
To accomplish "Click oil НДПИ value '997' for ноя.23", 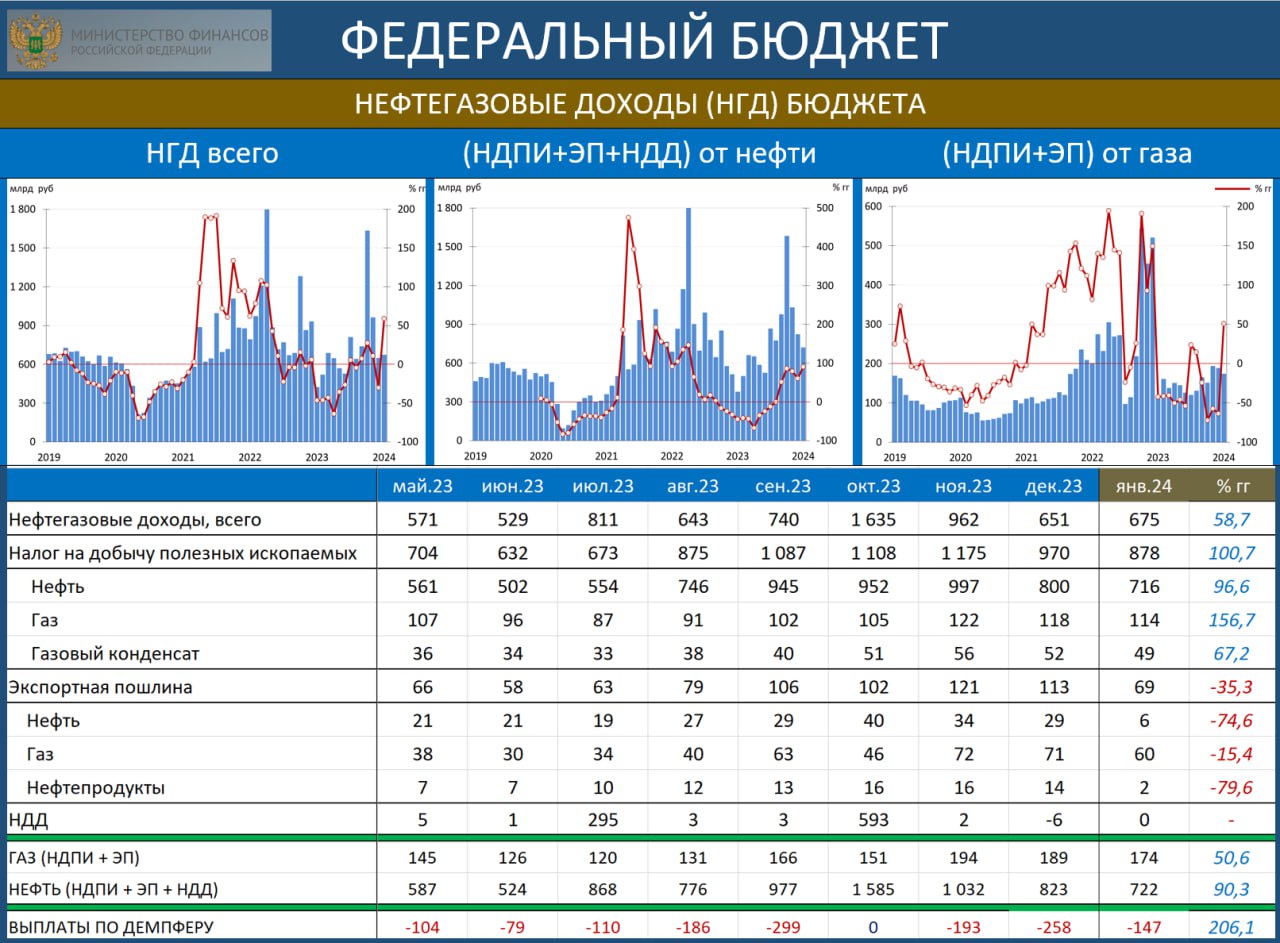I will click(x=963, y=587).
